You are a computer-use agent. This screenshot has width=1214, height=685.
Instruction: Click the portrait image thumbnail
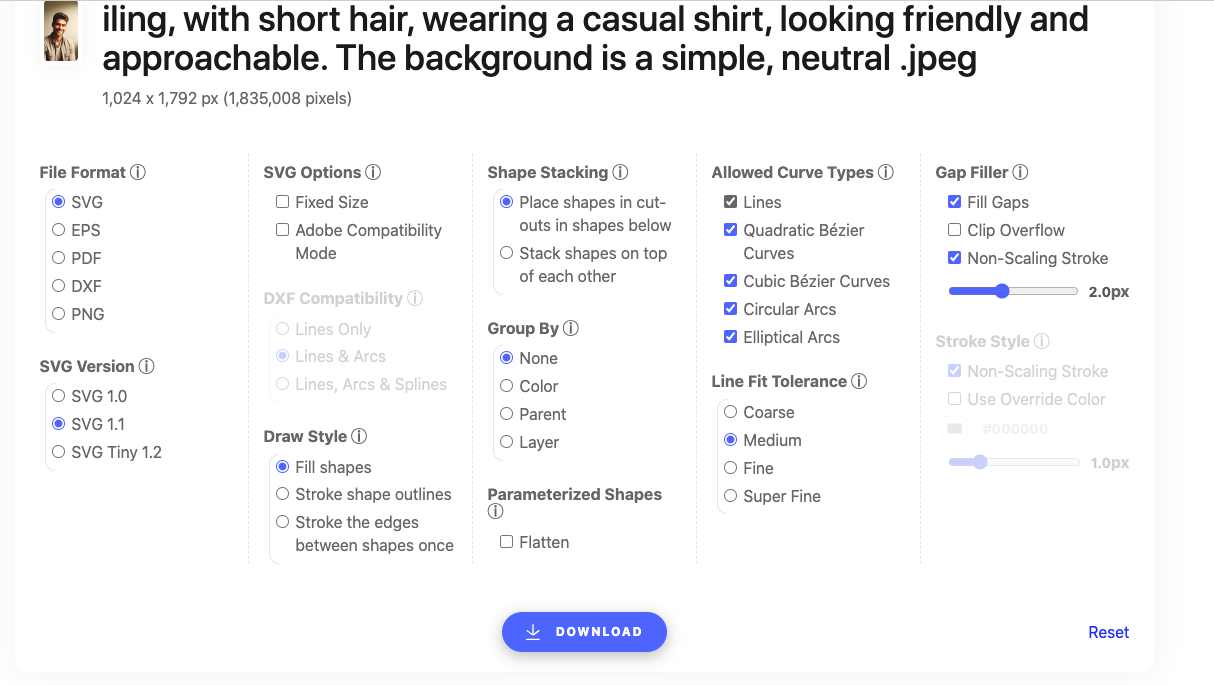(x=60, y=31)
